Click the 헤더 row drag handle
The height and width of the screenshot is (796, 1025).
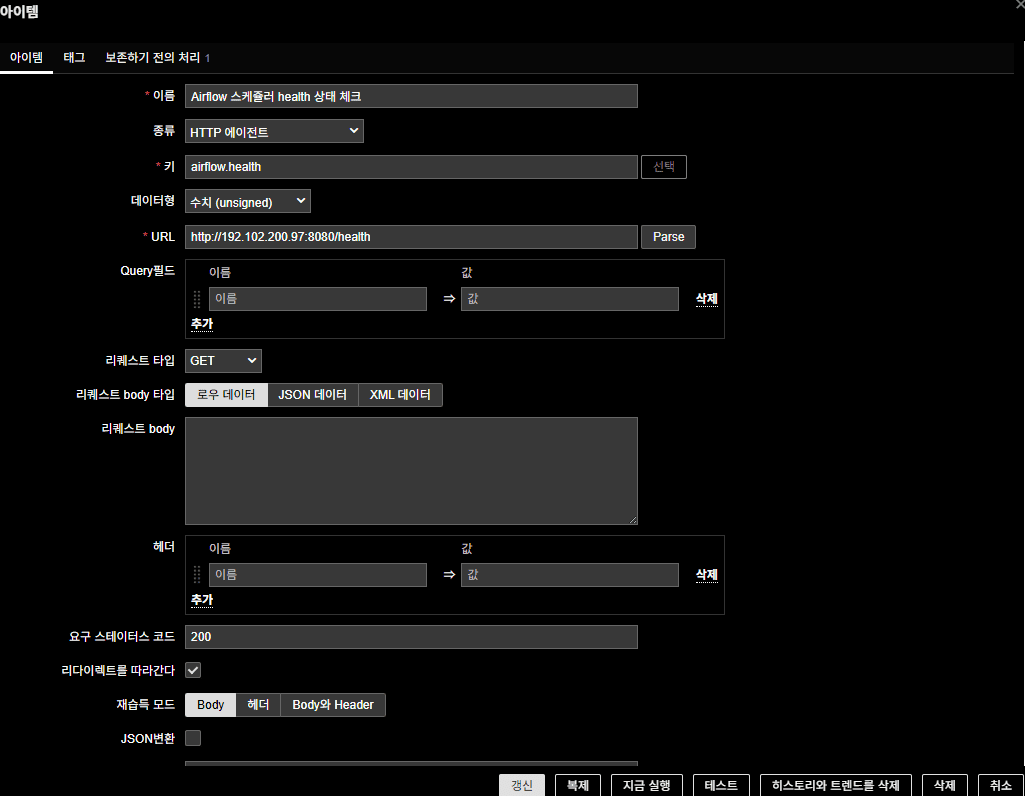(196, 574)
